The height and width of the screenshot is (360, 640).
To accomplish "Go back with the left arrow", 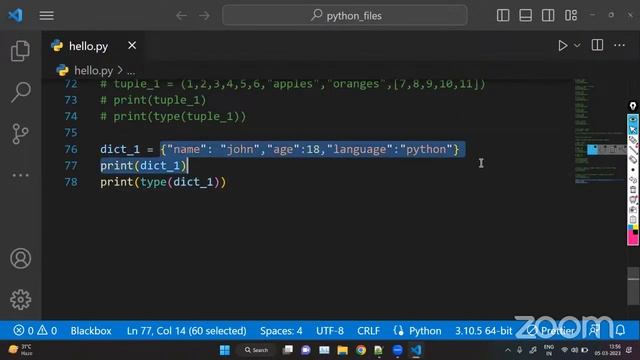I will (x=181, y=16).
